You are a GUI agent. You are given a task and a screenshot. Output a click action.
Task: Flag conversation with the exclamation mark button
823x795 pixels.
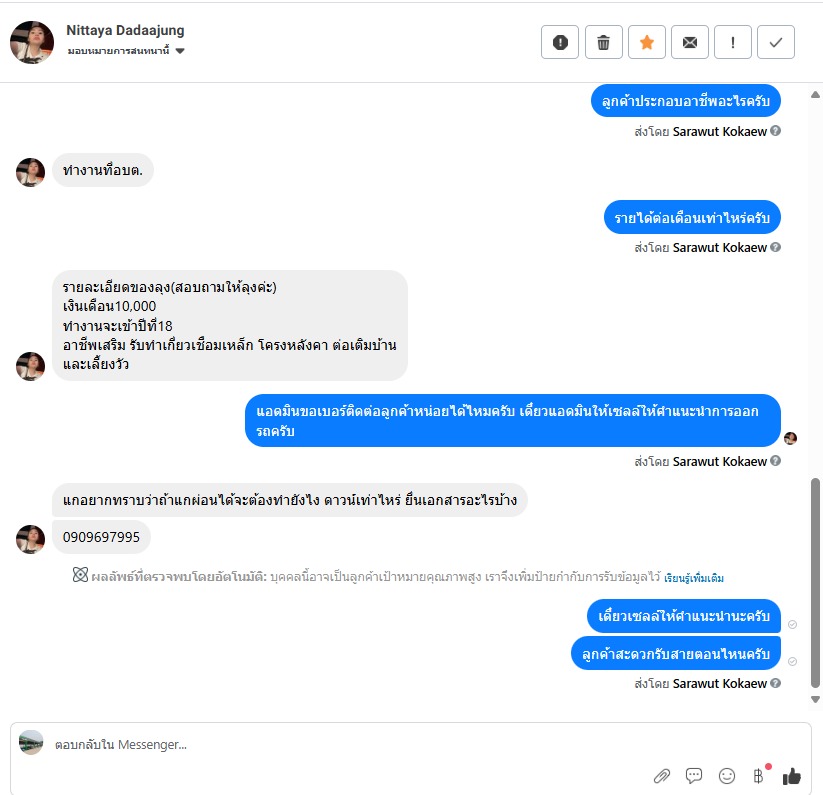point(733,42)
